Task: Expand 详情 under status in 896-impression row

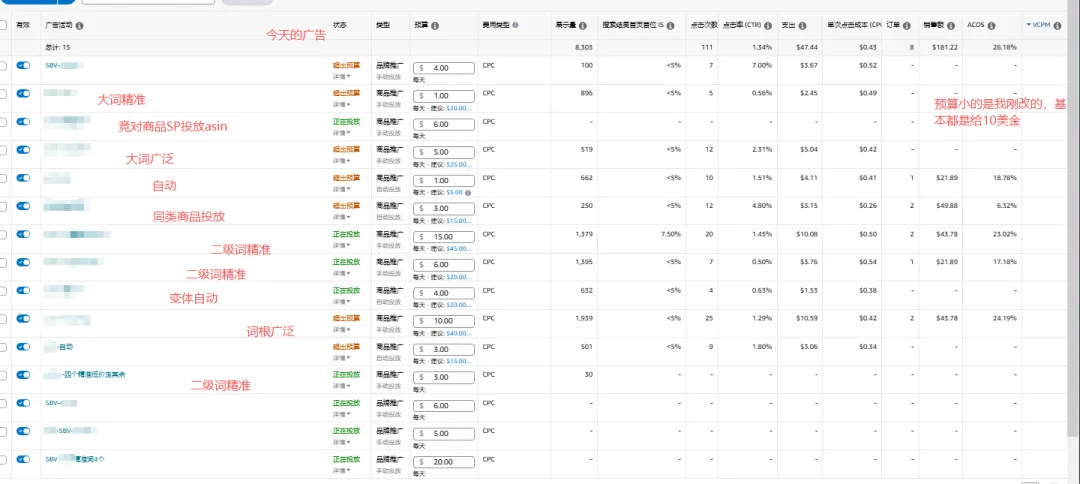Action: pyautogui.click(x=342, y=105)
